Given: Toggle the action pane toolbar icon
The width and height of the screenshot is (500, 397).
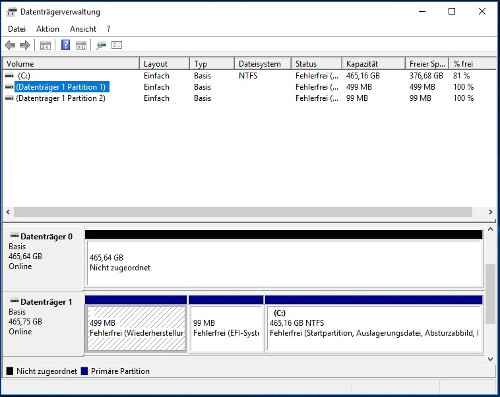Looking at the screenshot, I should click(x=81, y=45).
